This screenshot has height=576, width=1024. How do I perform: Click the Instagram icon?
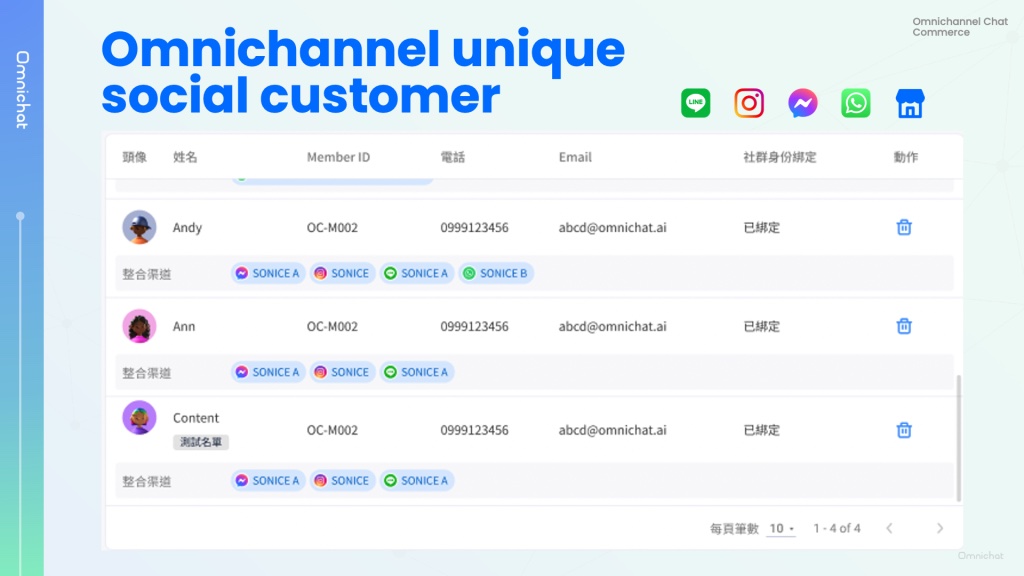click(749, 103)
